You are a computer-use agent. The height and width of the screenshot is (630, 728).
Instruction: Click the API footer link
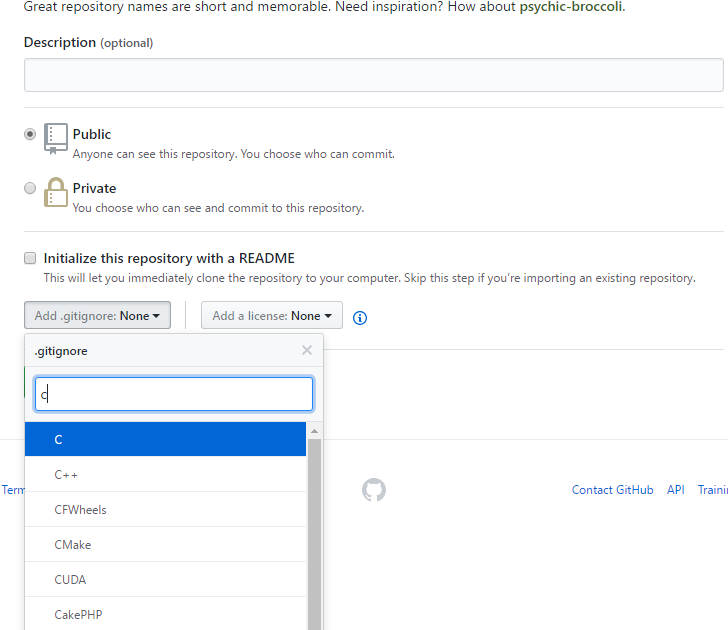pyautogui.click(x=676, y=490)
